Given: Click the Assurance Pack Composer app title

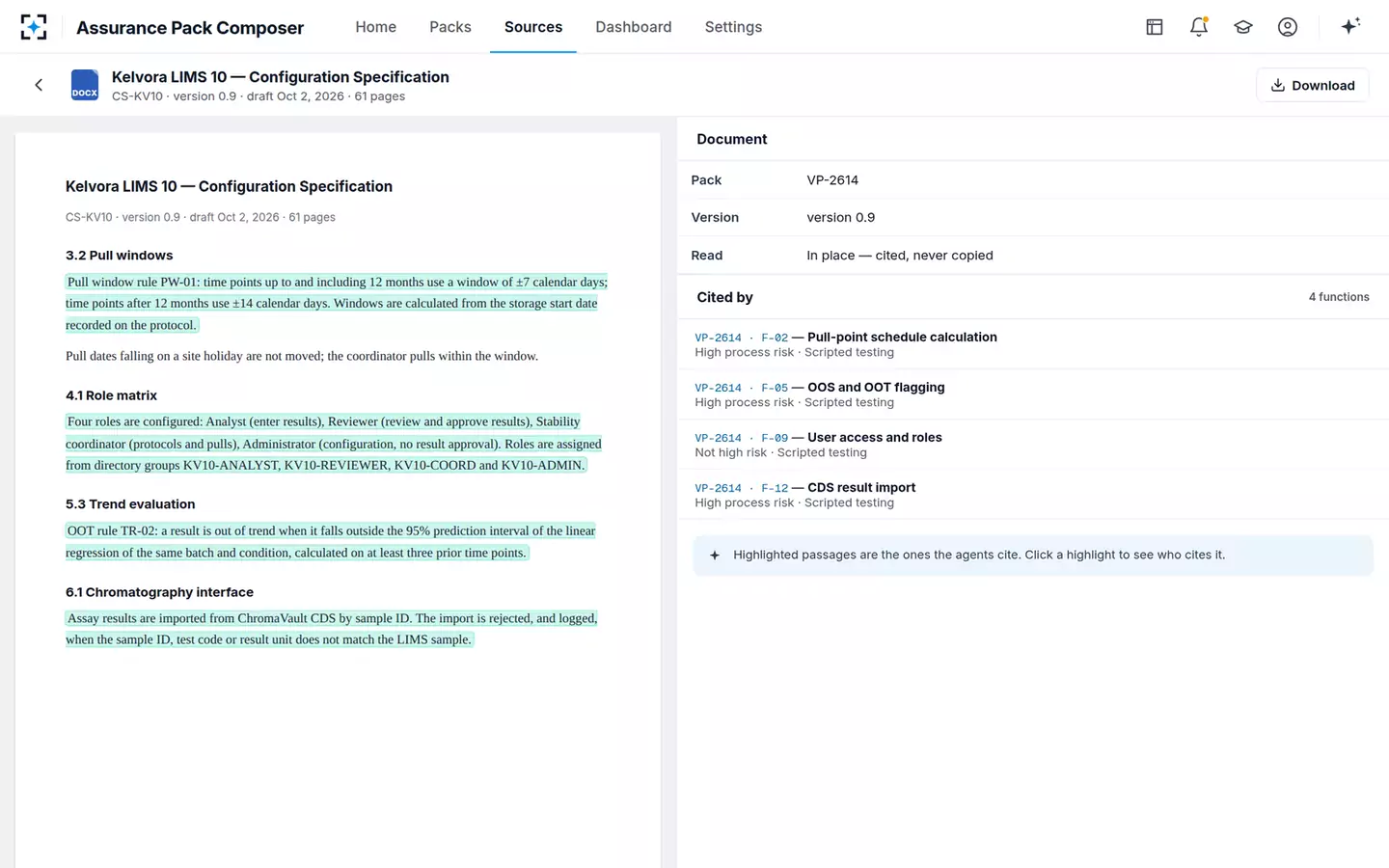Looking at the screenshot, I should (x=190, y=28).
